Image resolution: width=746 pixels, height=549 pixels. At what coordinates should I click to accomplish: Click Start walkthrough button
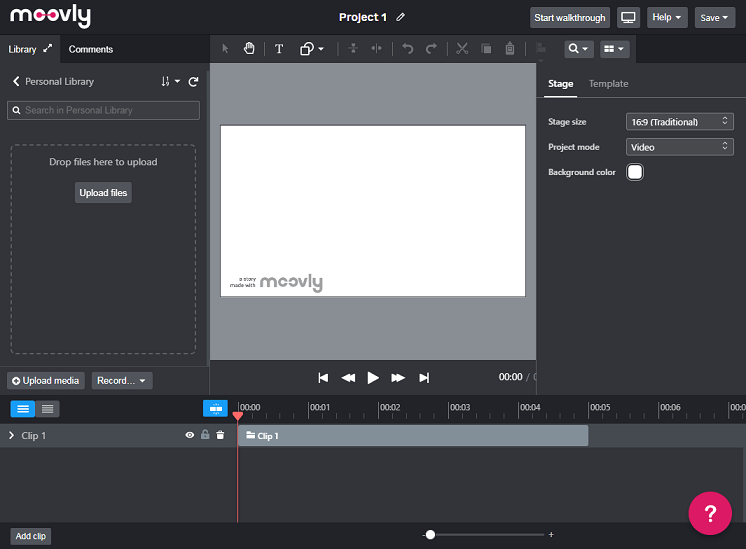point(570,18)
